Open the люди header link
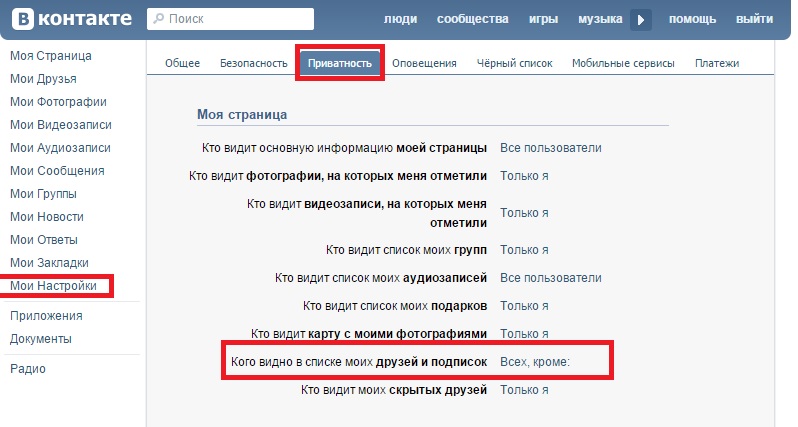The height and width of the screenshot is (427, 798). click(x=401, y=19)
